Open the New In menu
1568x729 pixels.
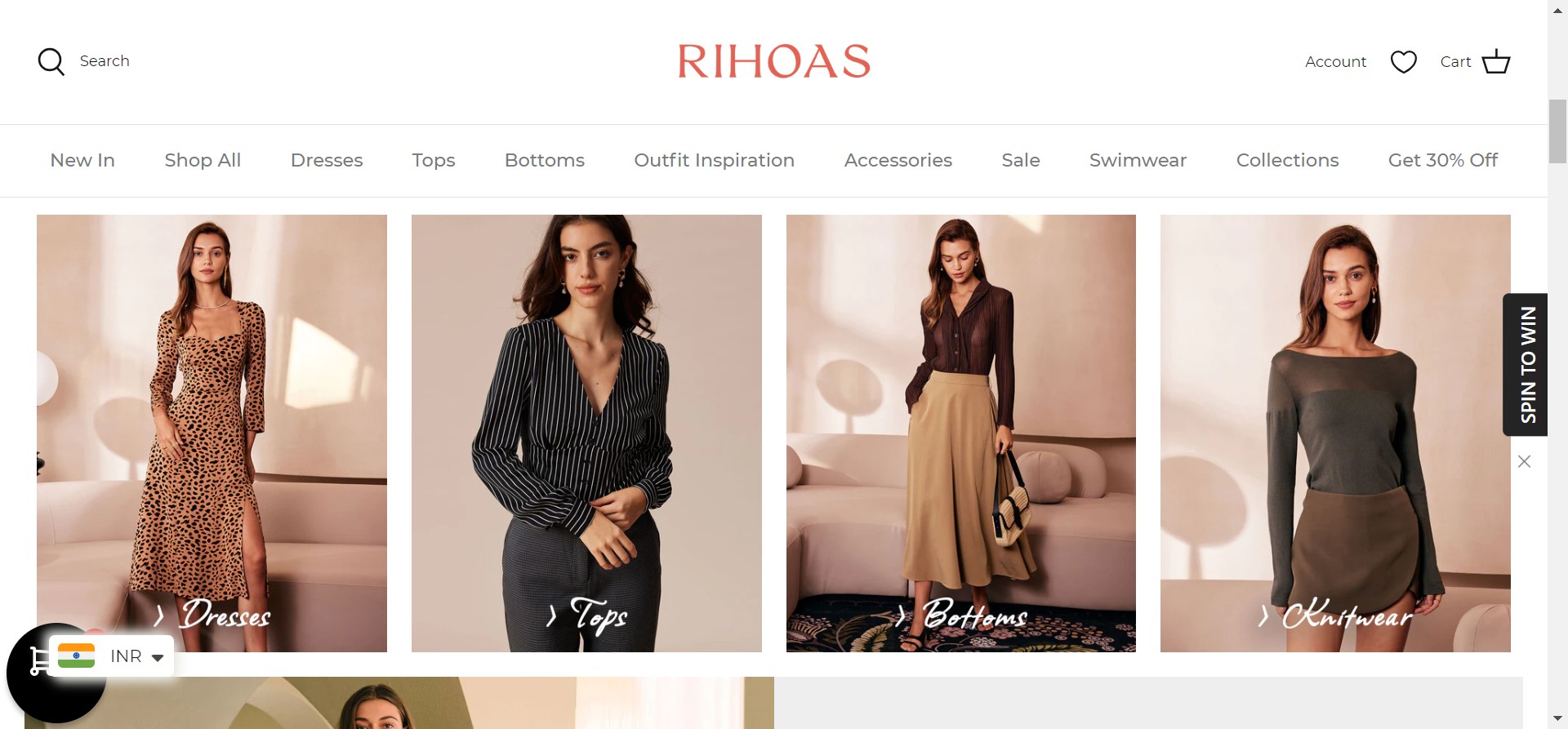tap(82, 160)
